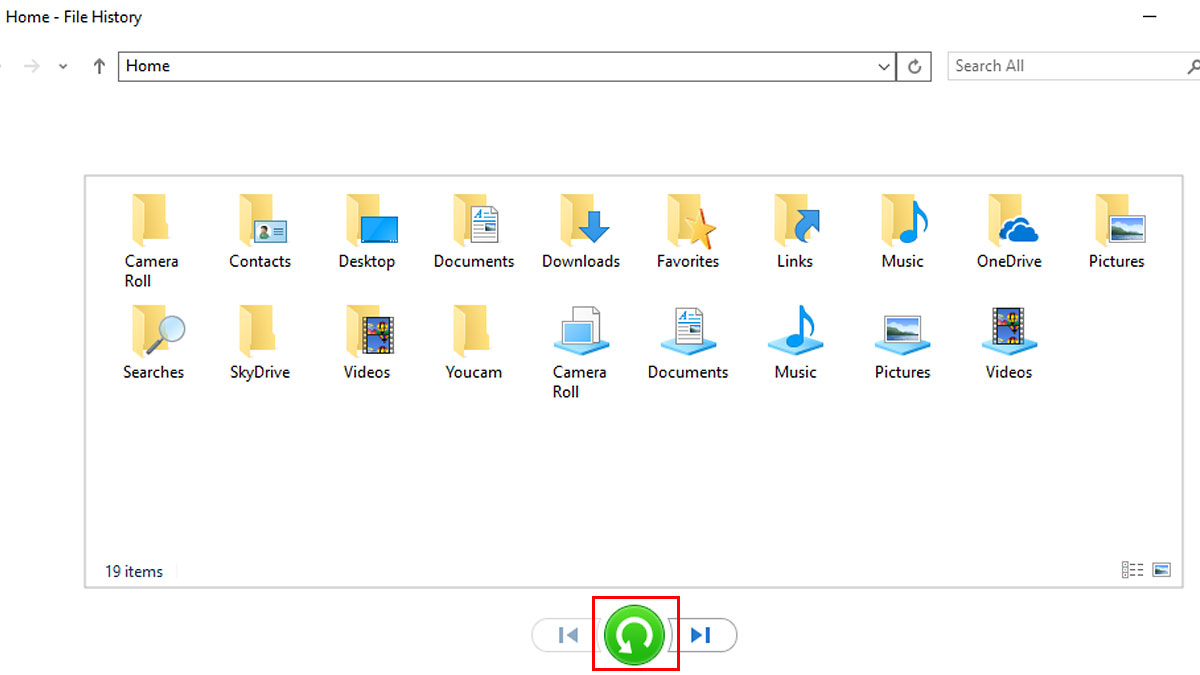Select the Desktop folder icon

367,221
